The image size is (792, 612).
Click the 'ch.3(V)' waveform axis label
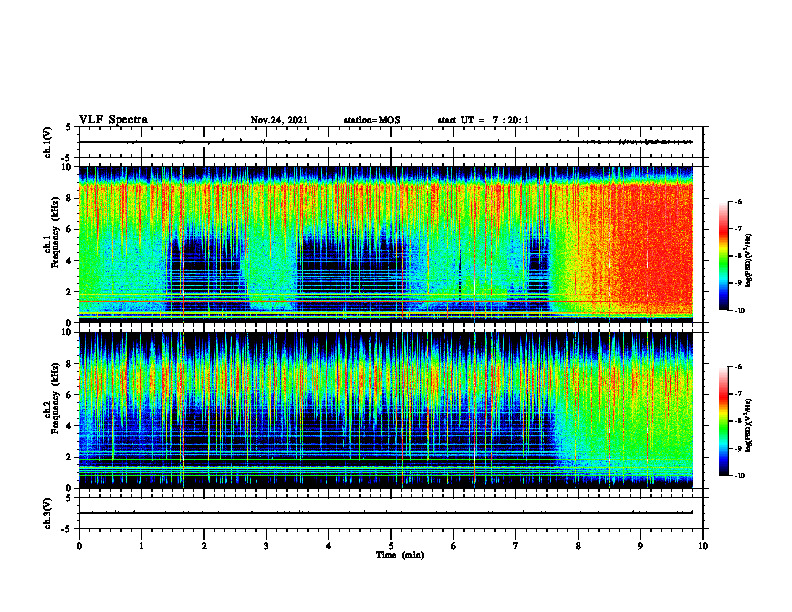tap(47, 513)
